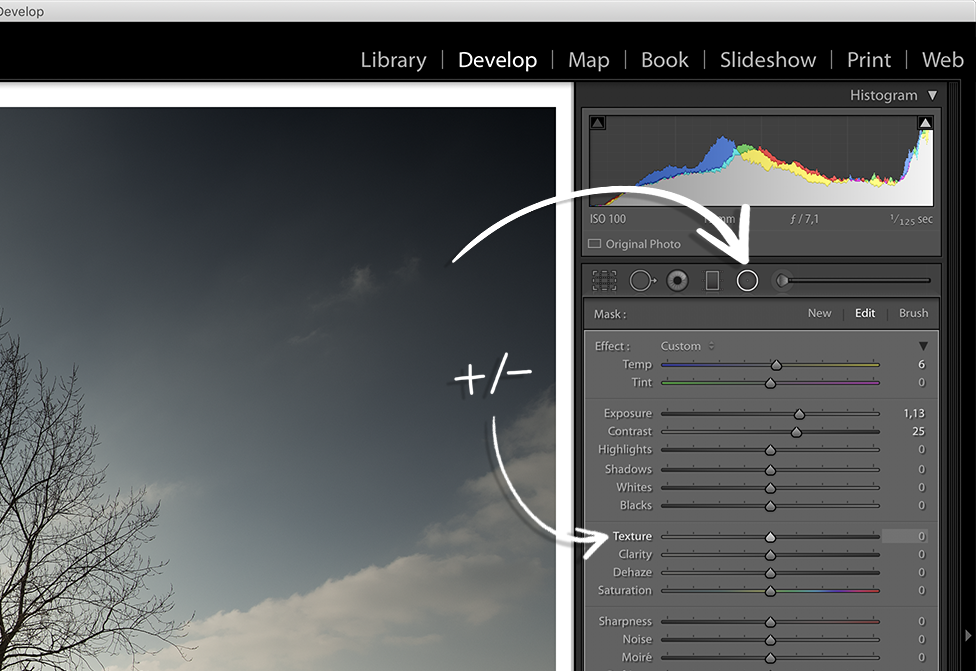Go to the Slideshow module
This screenshot has height=671, width=976.
coord(767,60)
